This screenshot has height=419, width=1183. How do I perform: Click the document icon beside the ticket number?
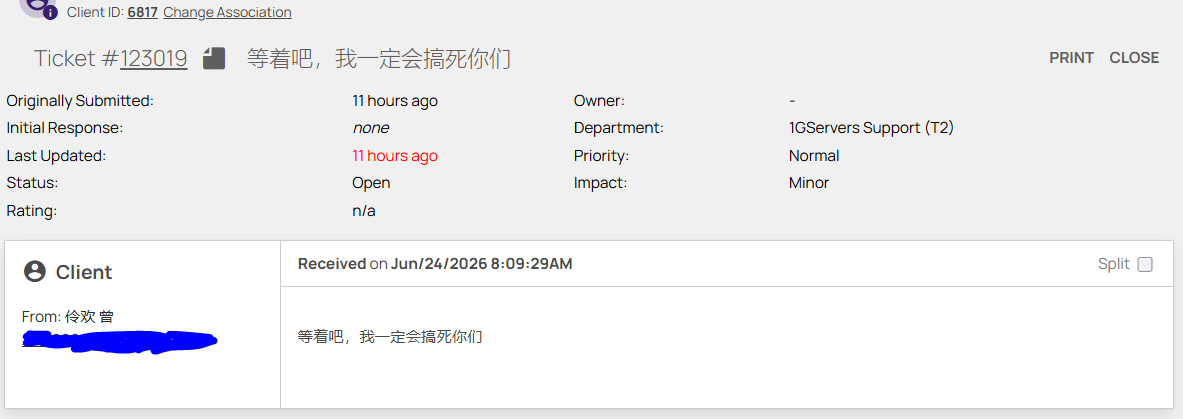pos(214,58)
